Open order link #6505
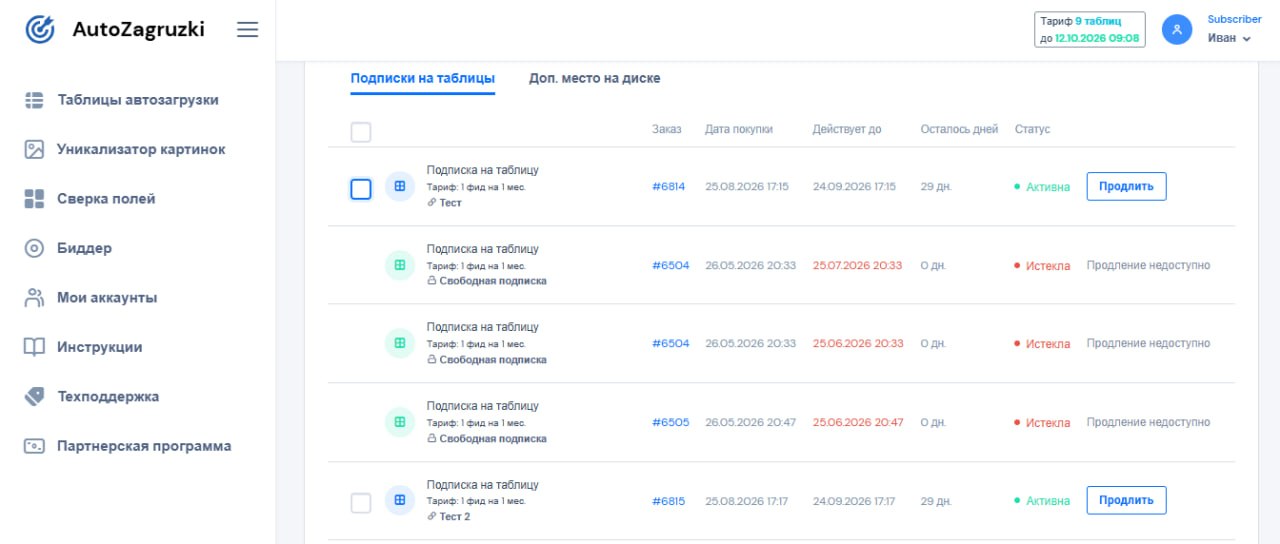 point(671,422)
